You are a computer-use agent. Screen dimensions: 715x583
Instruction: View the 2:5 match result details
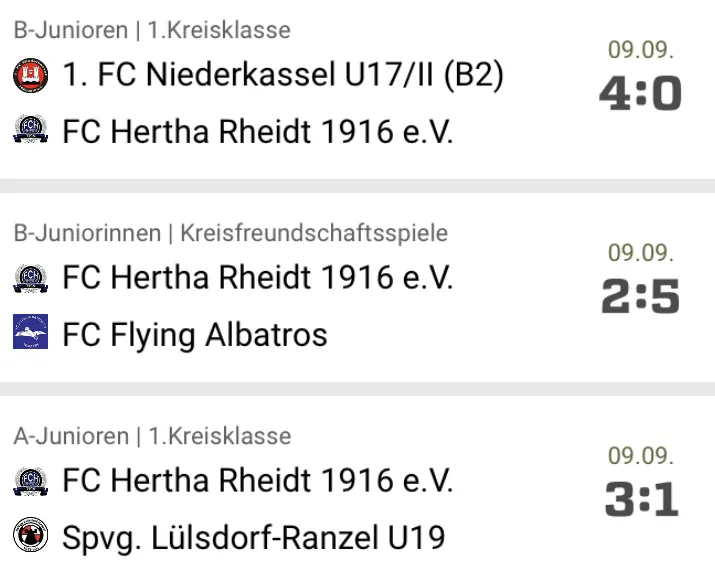640,297
